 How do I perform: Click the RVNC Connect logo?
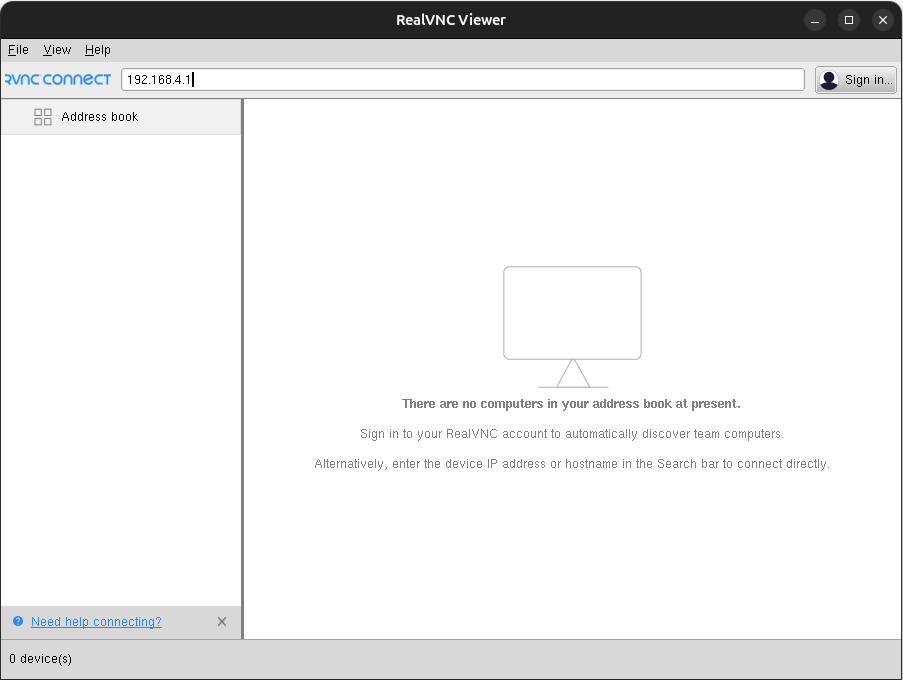pyautogui.click(x=58, y=80)
